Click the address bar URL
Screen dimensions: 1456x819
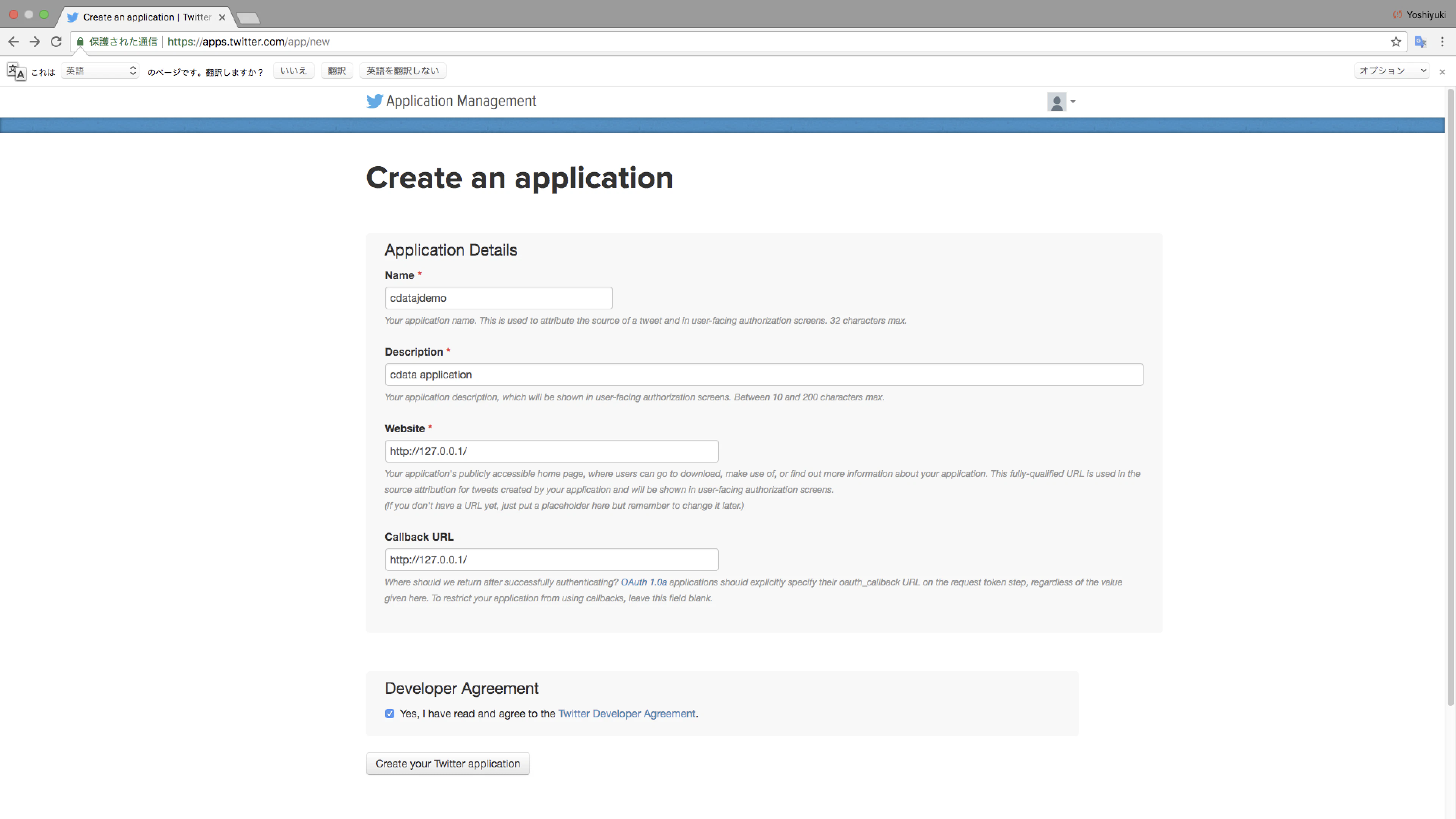249,42
